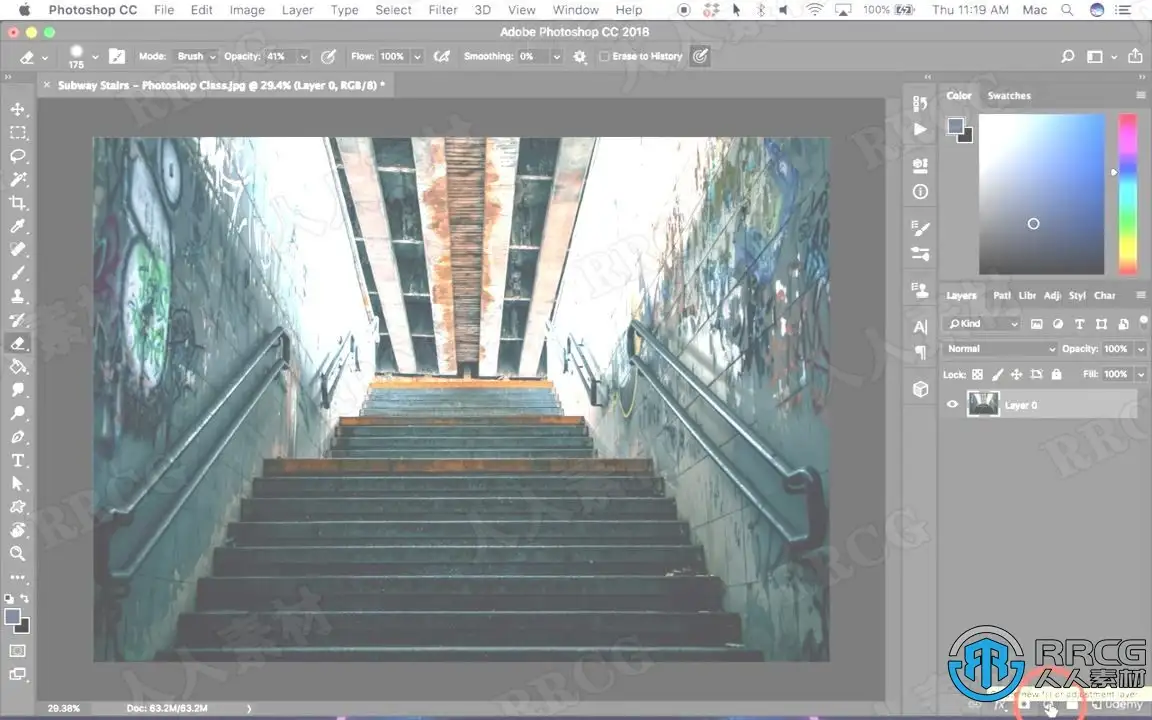This screenshot has width=1152, height=720.
Task: Switch to the Paths tab
Action: pyautogui.click(x=1001, y=295)
